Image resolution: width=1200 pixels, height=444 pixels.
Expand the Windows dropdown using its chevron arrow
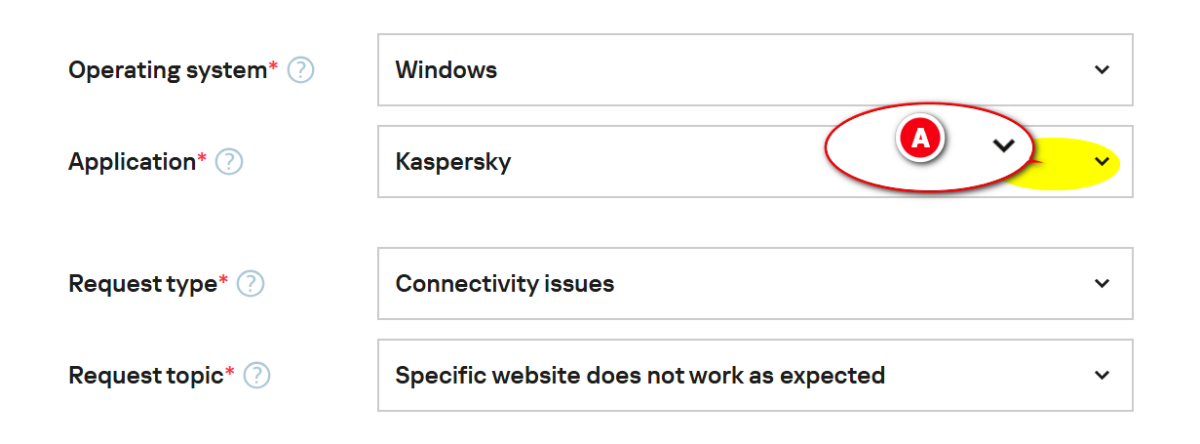(x=1102, y=70)
